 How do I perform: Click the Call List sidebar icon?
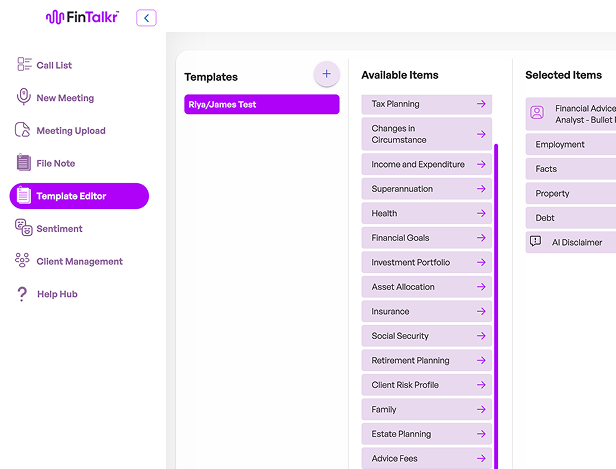point(25,65)
